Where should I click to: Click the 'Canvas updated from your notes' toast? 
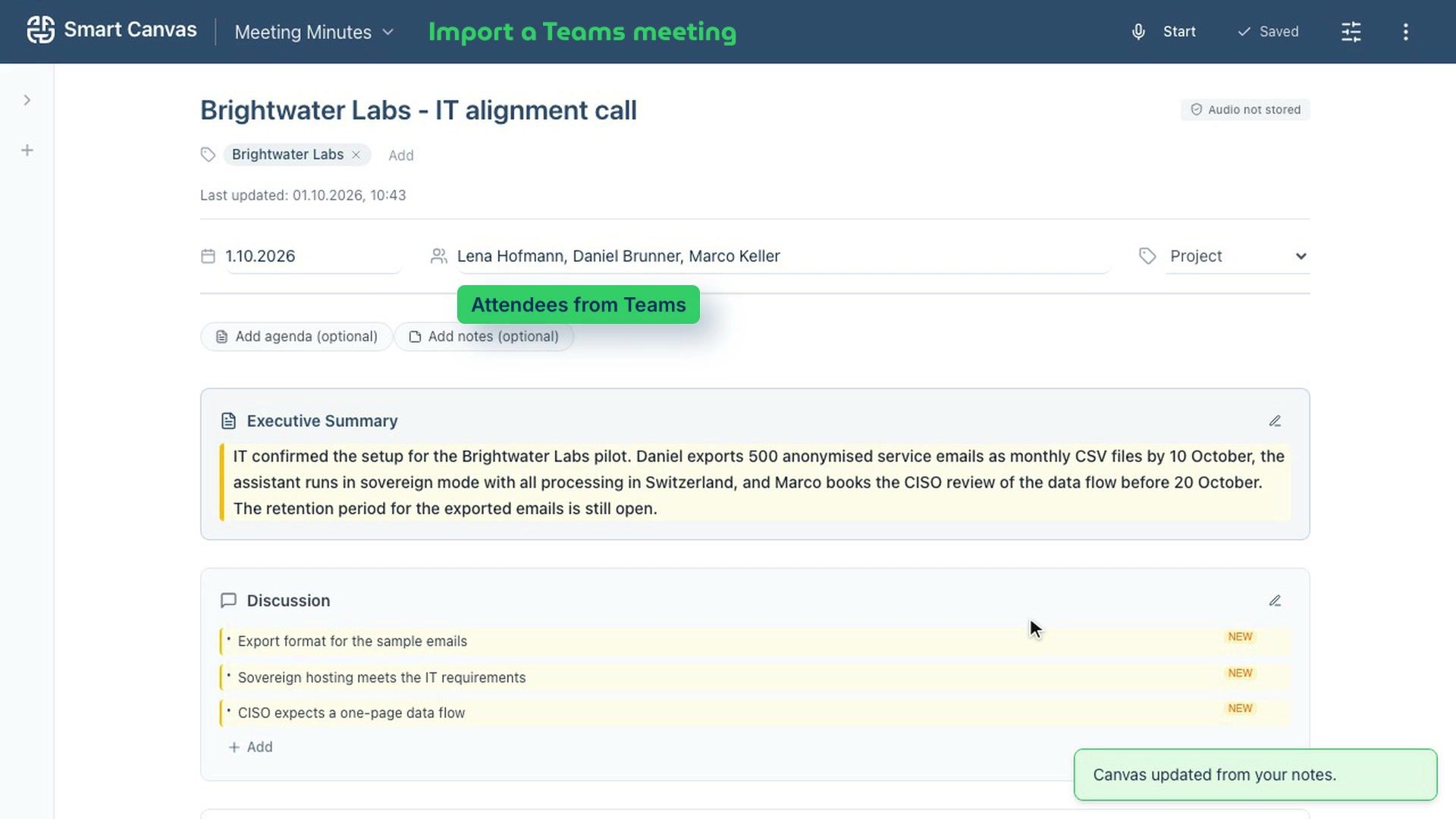pyautogui.click(x=1255, y=774)
